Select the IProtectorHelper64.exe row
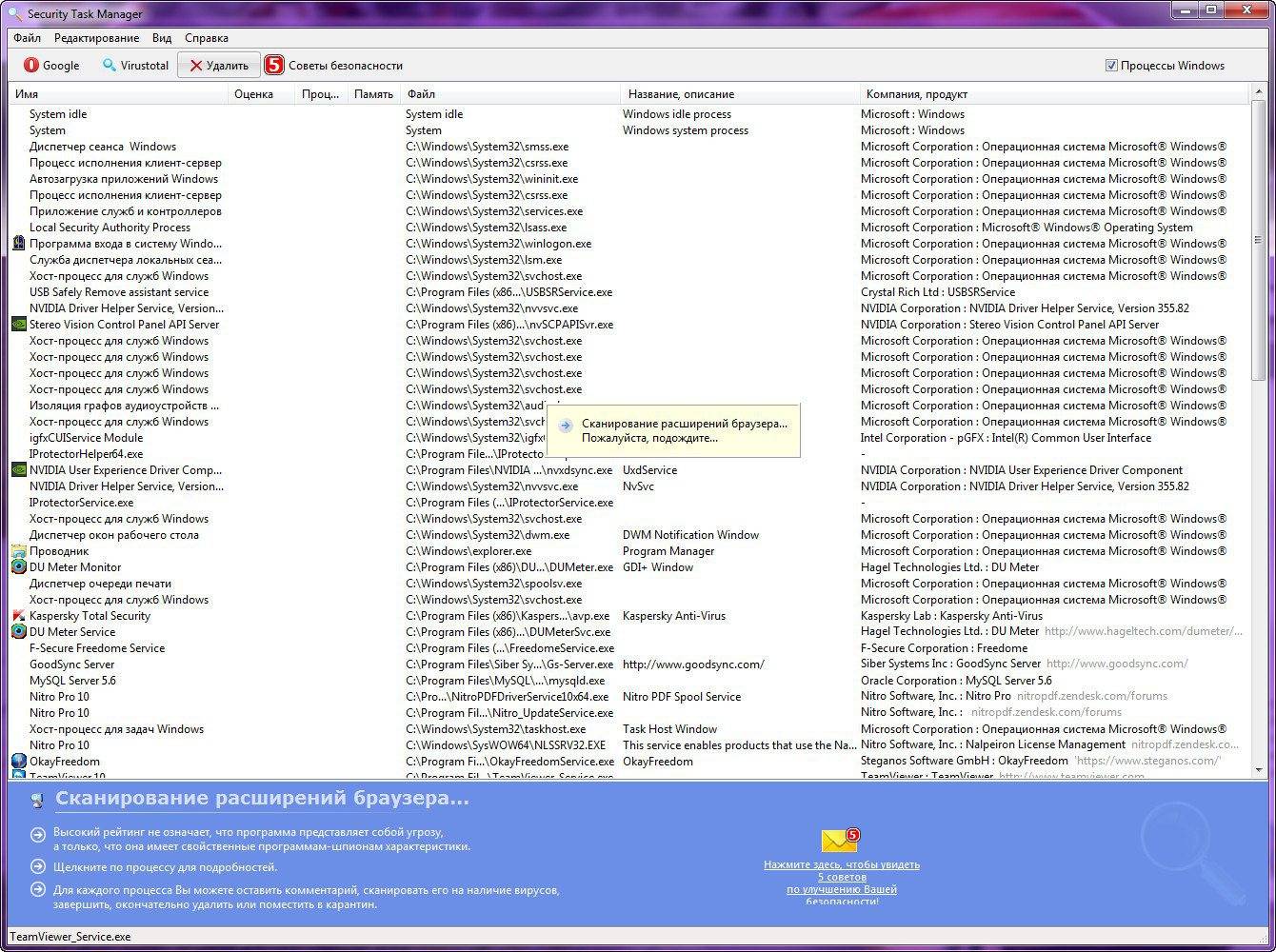This screenshot has width=1276, height=952. (x=628, y=454)
